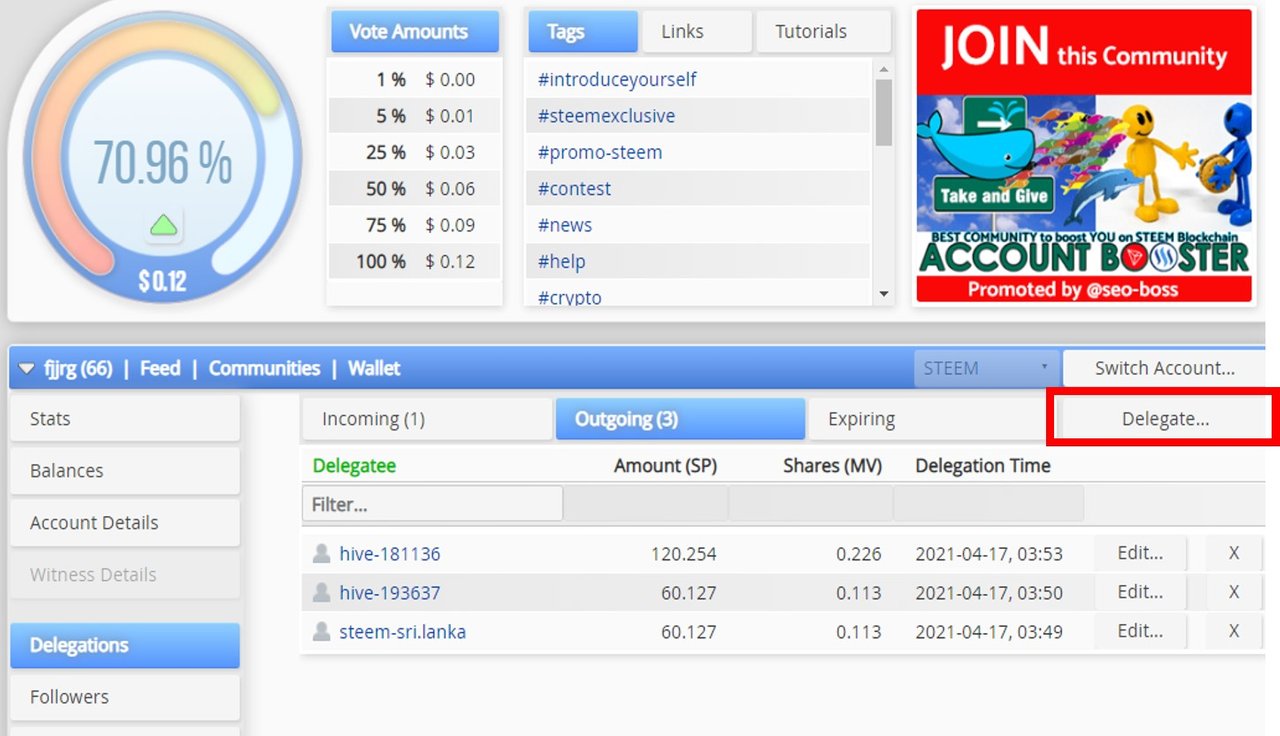Open the STEEM currency dropdown

coord(985,368)
